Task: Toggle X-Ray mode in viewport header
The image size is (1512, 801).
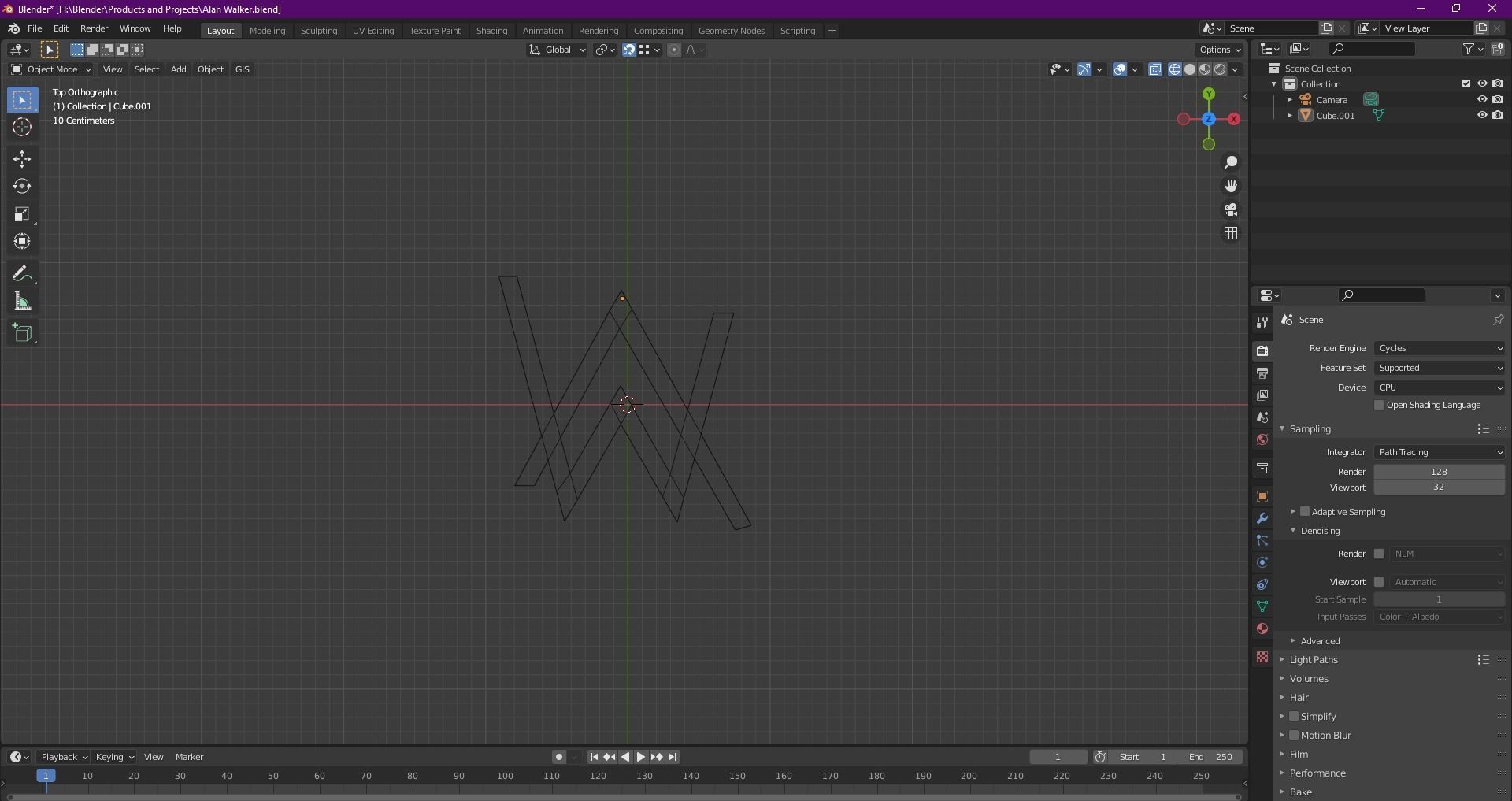Action: tap(1155, 69)
